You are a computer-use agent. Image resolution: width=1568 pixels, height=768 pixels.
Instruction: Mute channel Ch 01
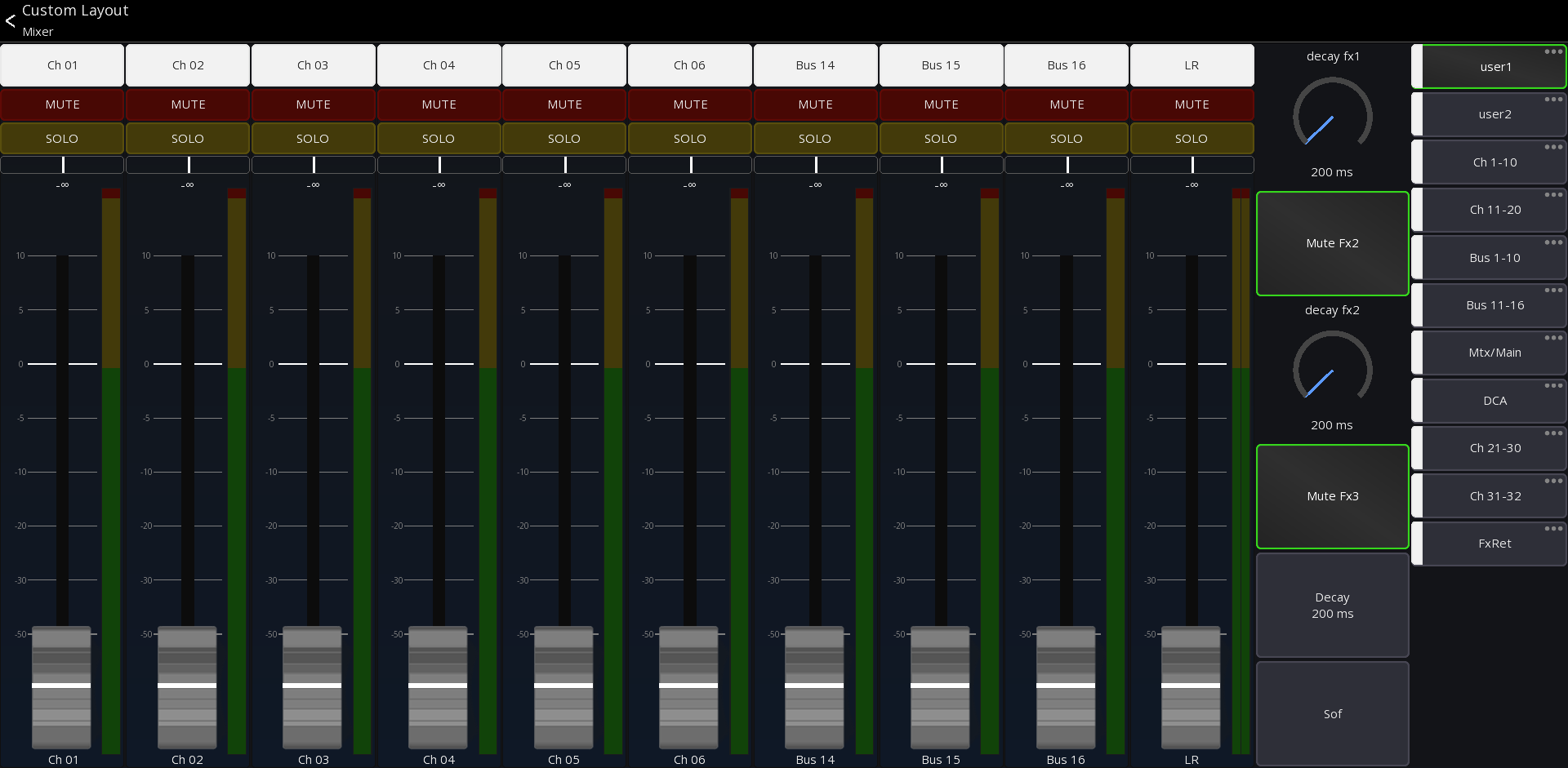[62, 104]
